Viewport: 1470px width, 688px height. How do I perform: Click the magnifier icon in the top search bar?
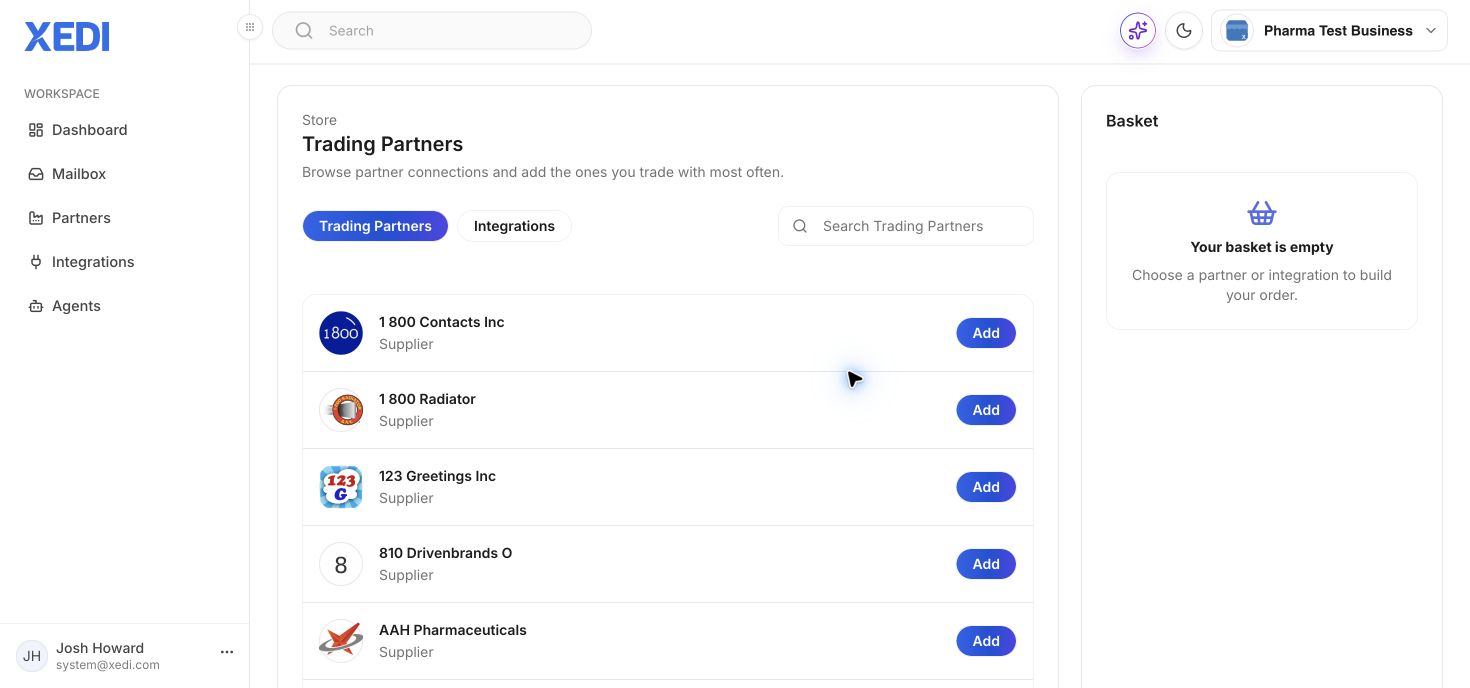tap(304, 31)
